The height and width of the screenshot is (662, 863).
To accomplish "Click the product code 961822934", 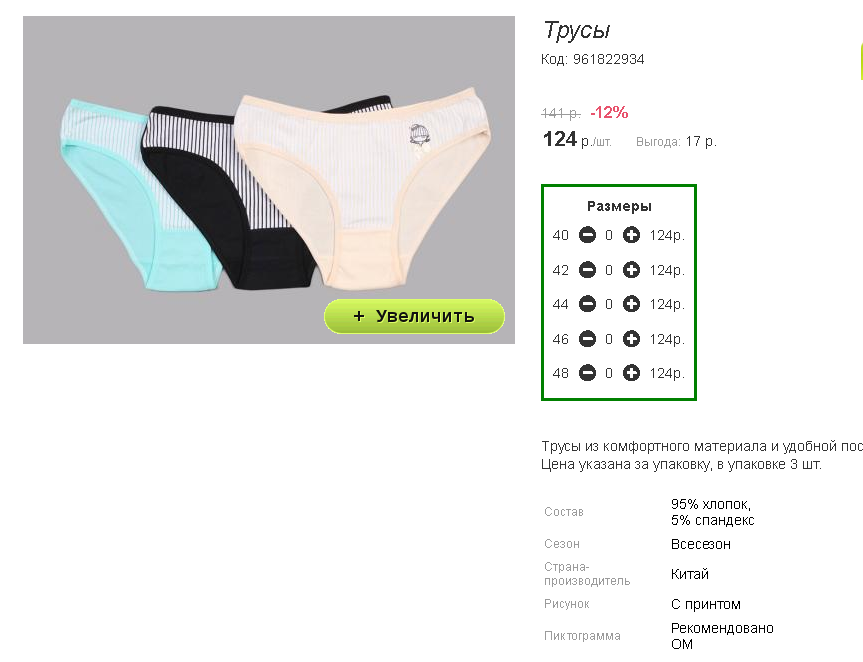I will point(608,59).
